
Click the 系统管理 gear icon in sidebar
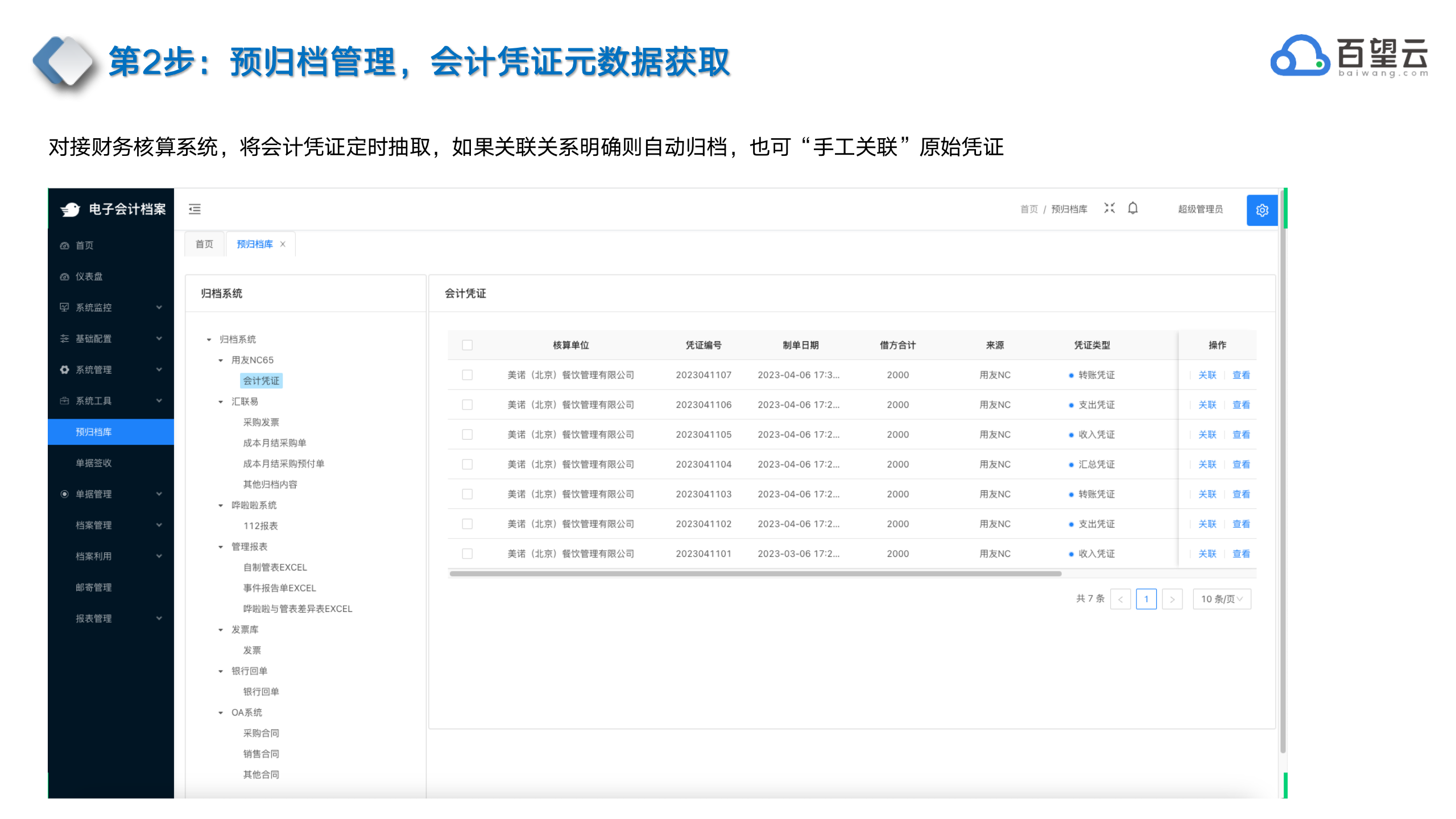[64, 370]
